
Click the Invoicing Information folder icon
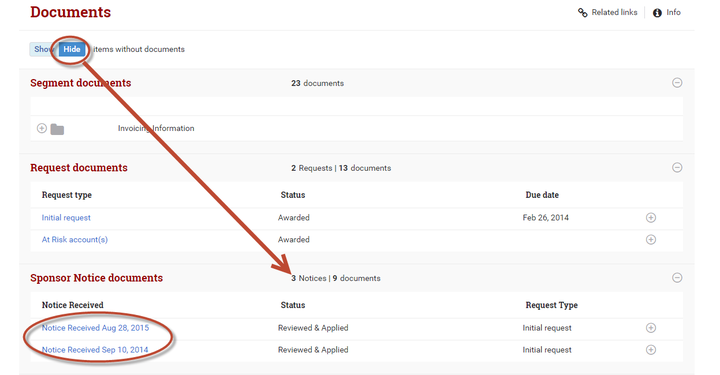pyautogui.click(x=57, y=129)
